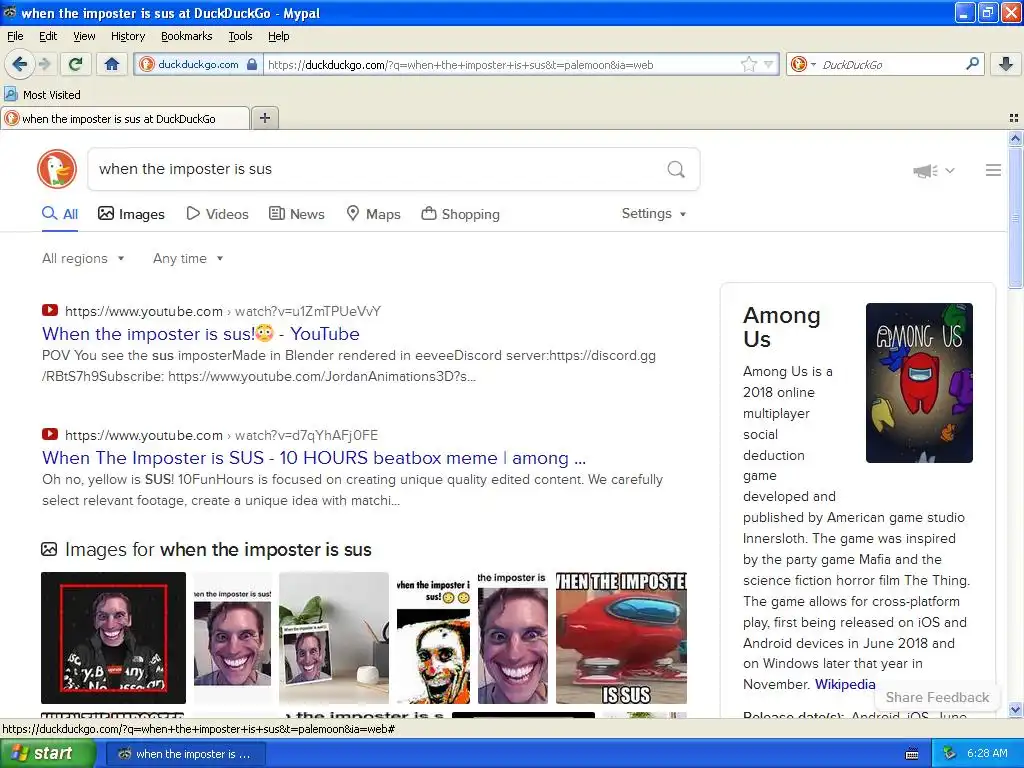The height and width of the screenshot is (768, 1024).
Task: Open the URL history dropdown arrow
Action: point(769,65)
